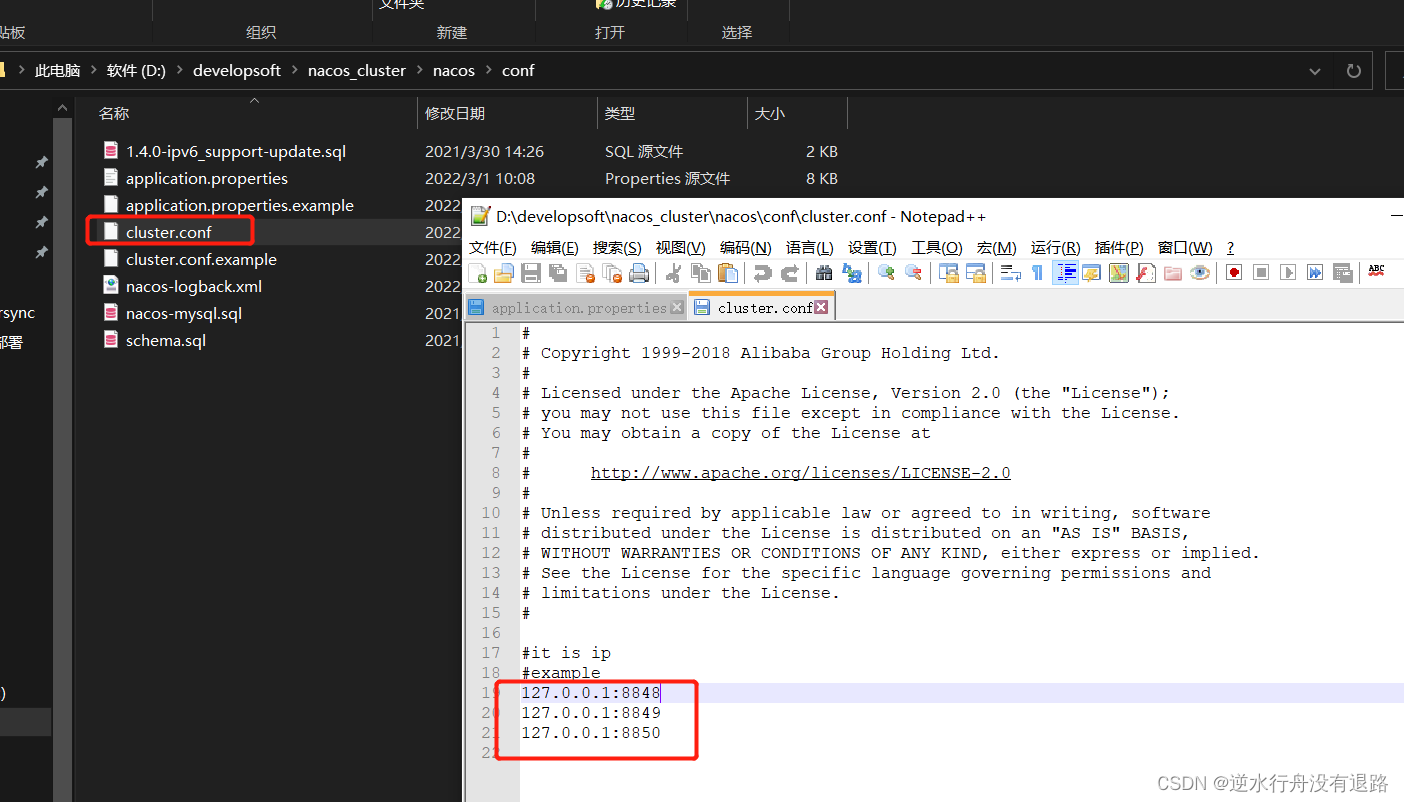Open Folder as Workspace icon

(1173, 272)
